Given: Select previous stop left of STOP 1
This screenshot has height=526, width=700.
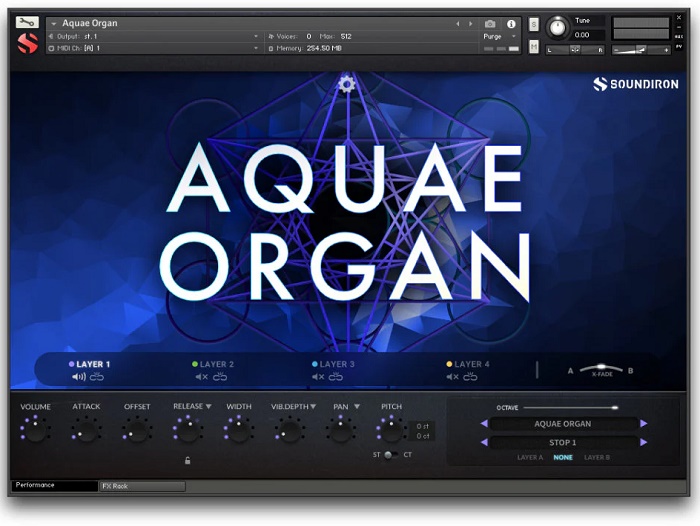Looking at the screenshot, I should point(484,442).
